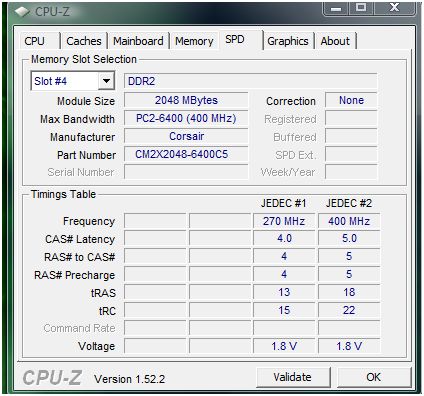Click the tRC value 22
The image size is (424, 396).
pyautogui.click(x=349, y=310)
